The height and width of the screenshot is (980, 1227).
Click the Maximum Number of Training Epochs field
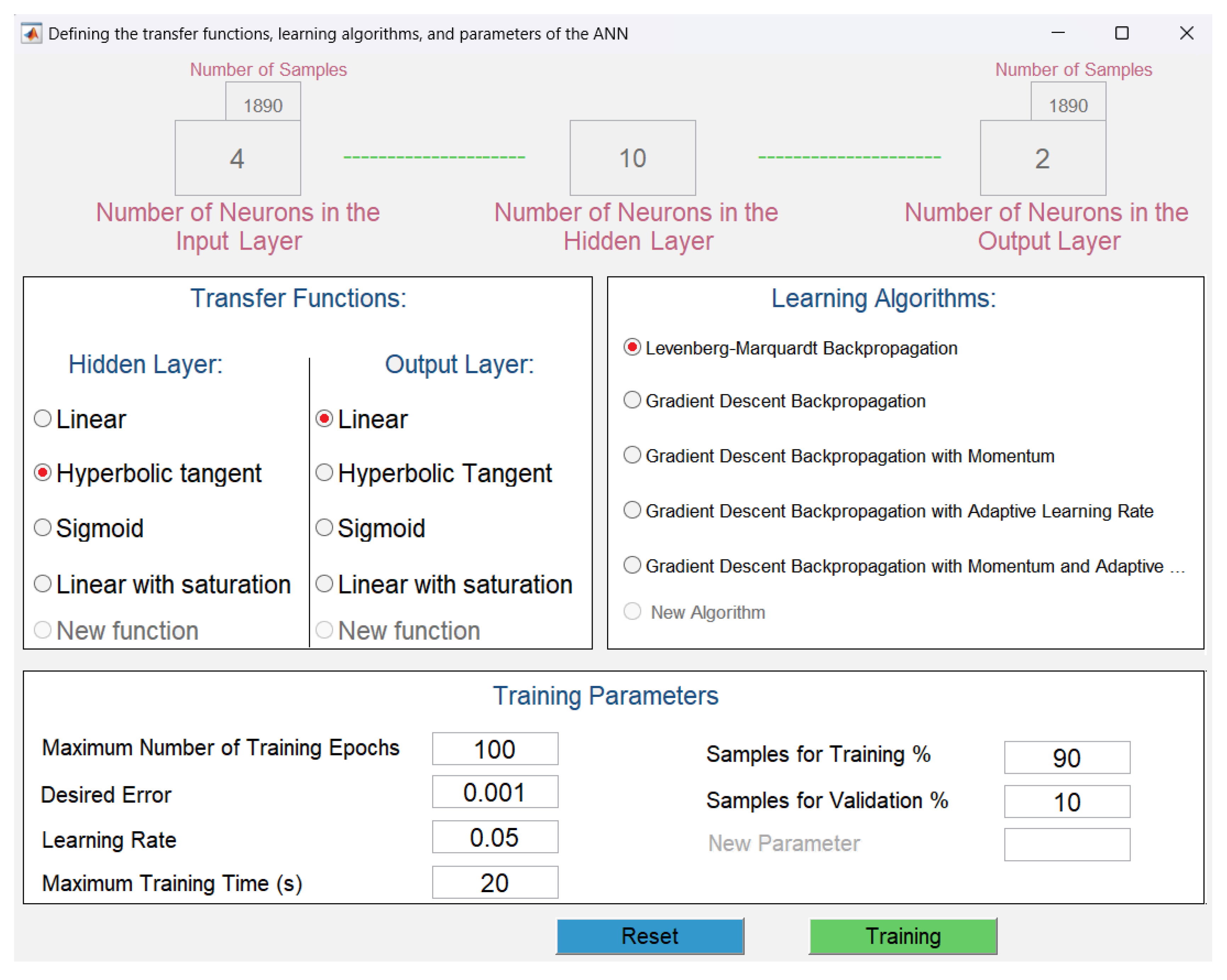tap(494, 749)
